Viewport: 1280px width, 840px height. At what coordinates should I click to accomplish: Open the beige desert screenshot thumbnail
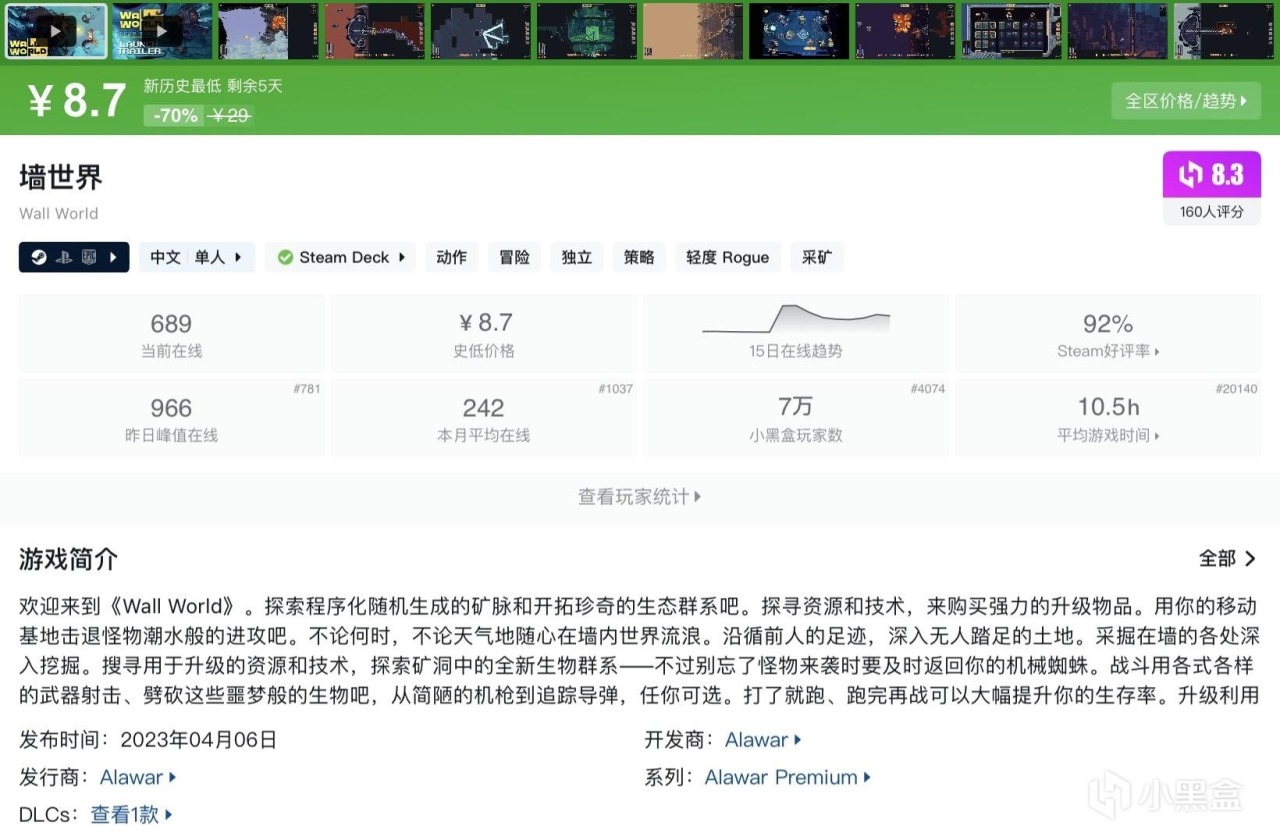(x=693, y=32)
